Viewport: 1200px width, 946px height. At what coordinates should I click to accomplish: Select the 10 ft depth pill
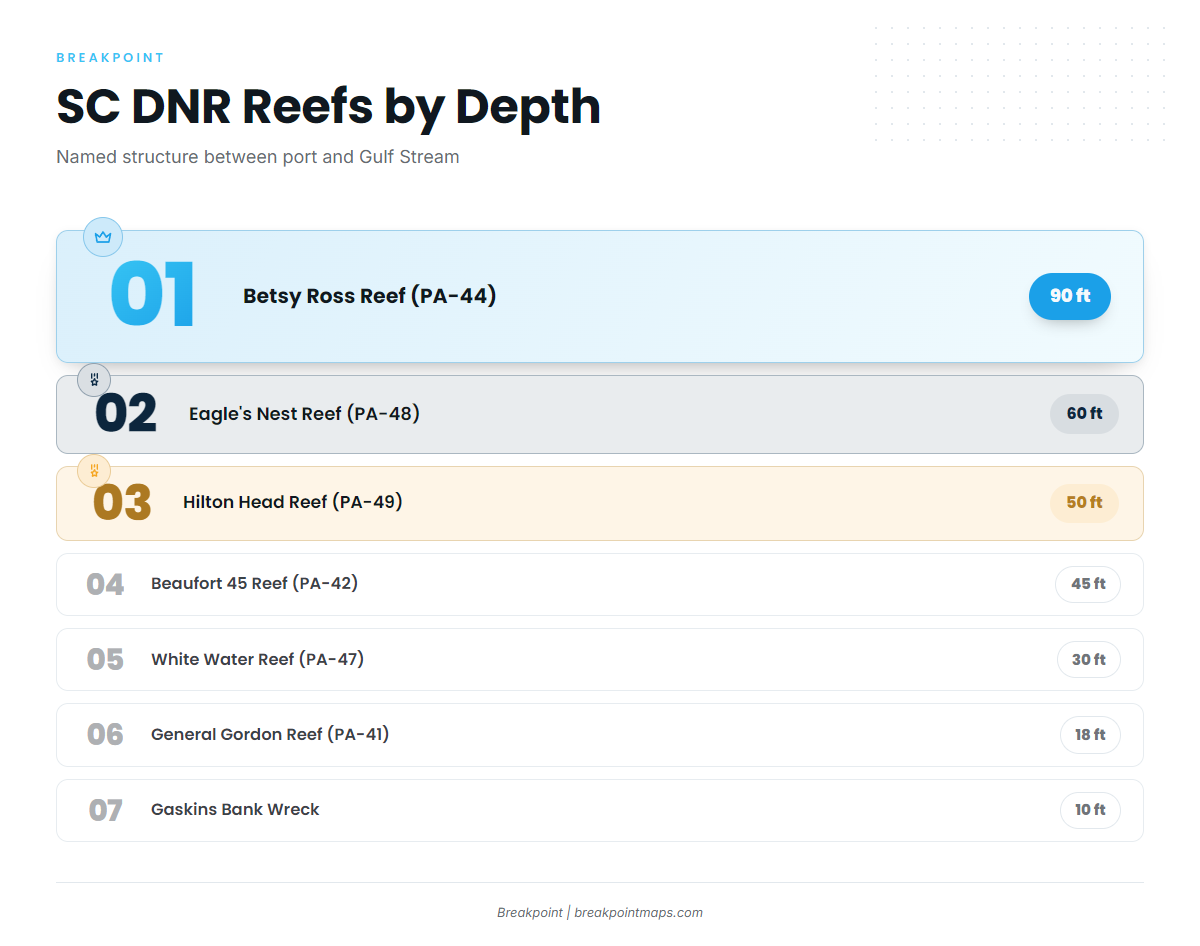pyautogui.click(x=1090, y=810)
